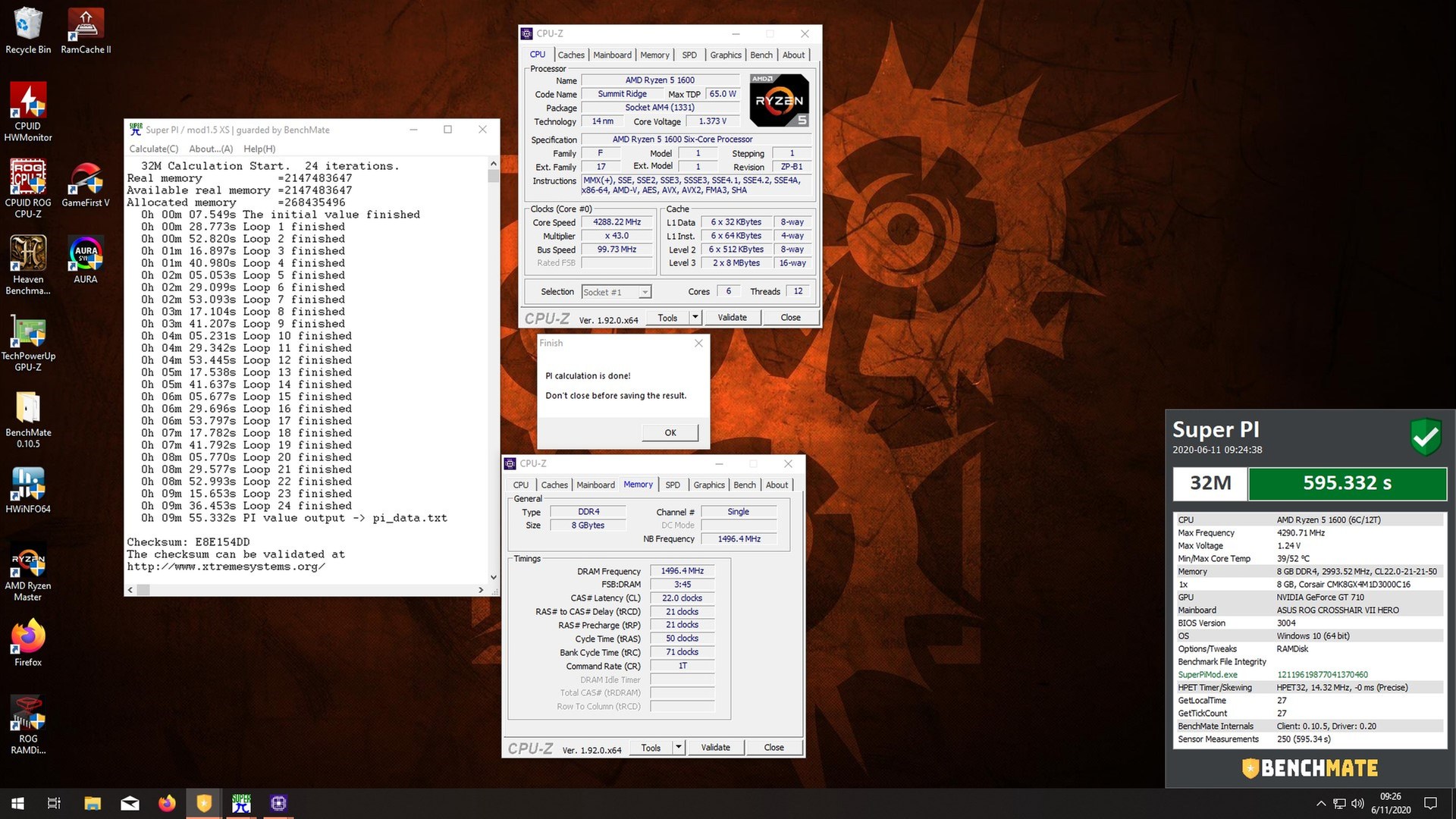Click the AMD Ryzen 5 1600 name field
The width and height of the screenshot is (1456, 819).
(x=660, y=80)
